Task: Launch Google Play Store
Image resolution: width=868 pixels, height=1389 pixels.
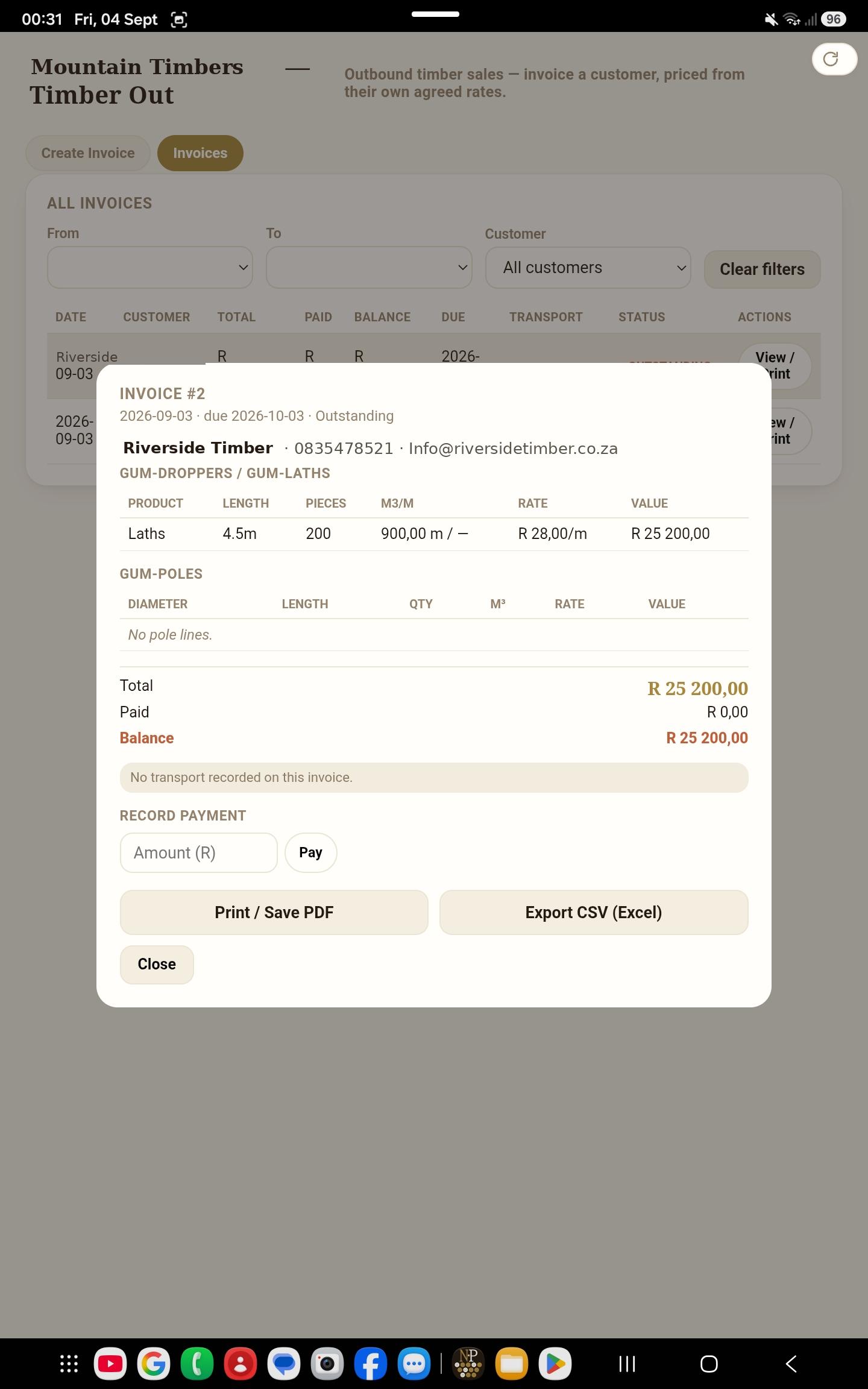Action: 555,1364
